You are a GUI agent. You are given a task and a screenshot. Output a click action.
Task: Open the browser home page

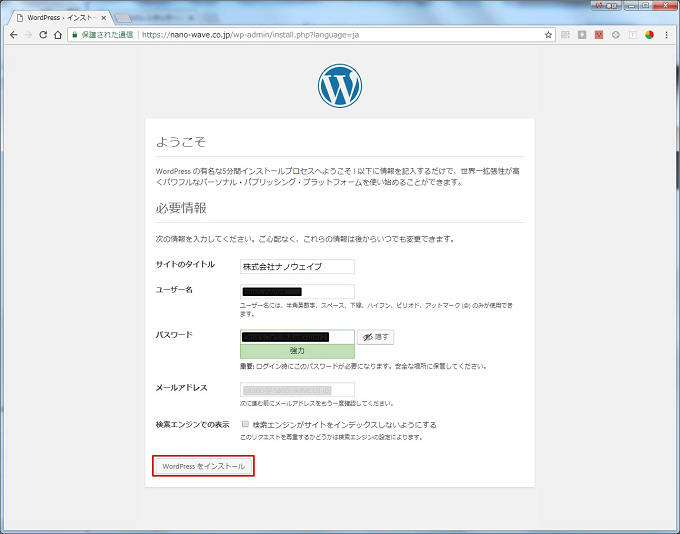pos(58,35)
